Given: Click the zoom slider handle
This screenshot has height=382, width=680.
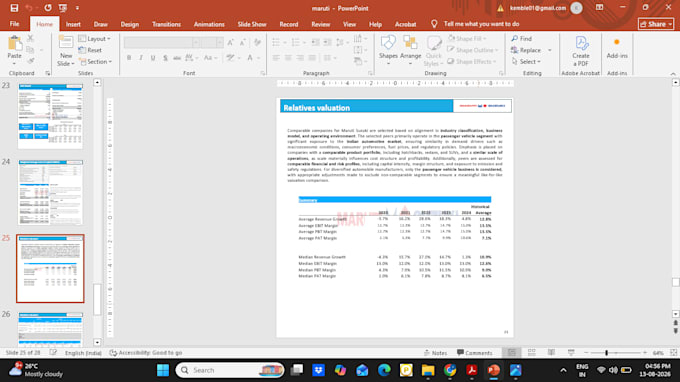Looking at the screenshot, I should click(x=606, y=353).
